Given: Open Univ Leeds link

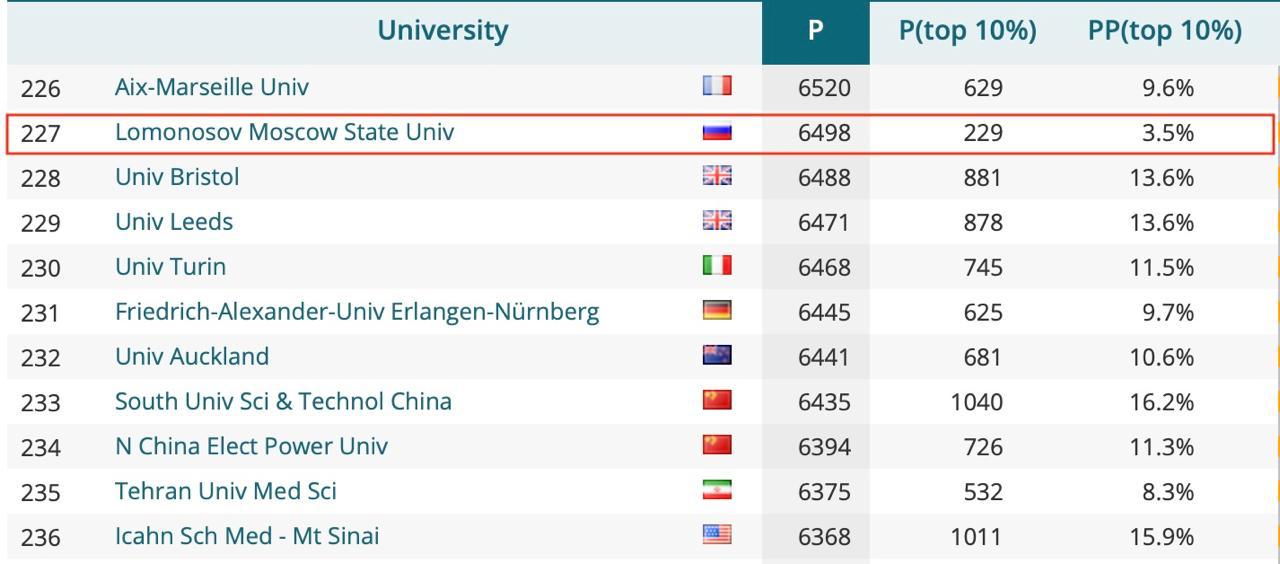Looking at the screenshot, I should [174, 222].
